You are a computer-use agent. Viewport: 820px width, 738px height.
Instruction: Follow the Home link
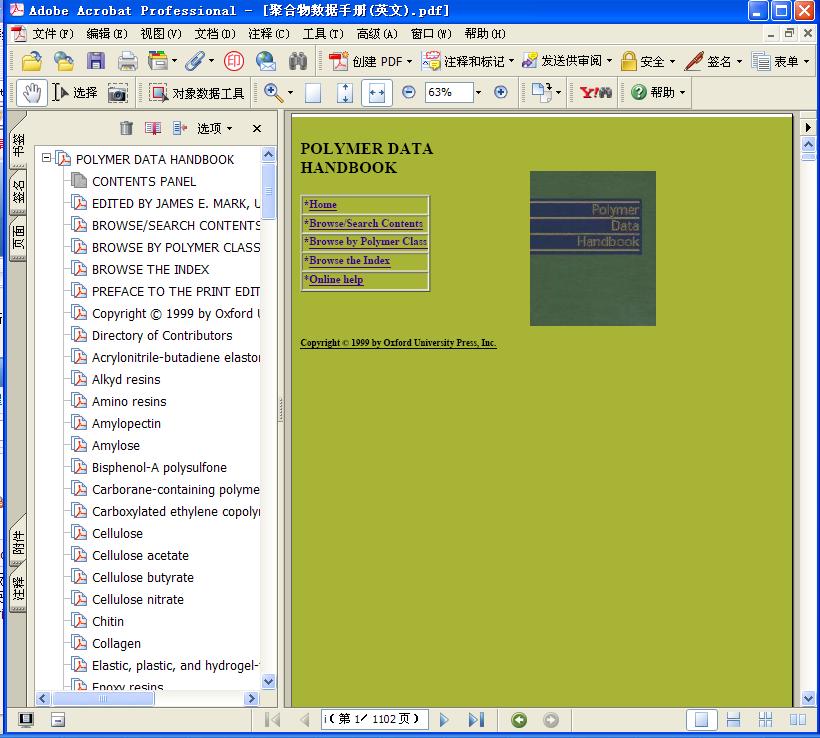coord(323,205)
